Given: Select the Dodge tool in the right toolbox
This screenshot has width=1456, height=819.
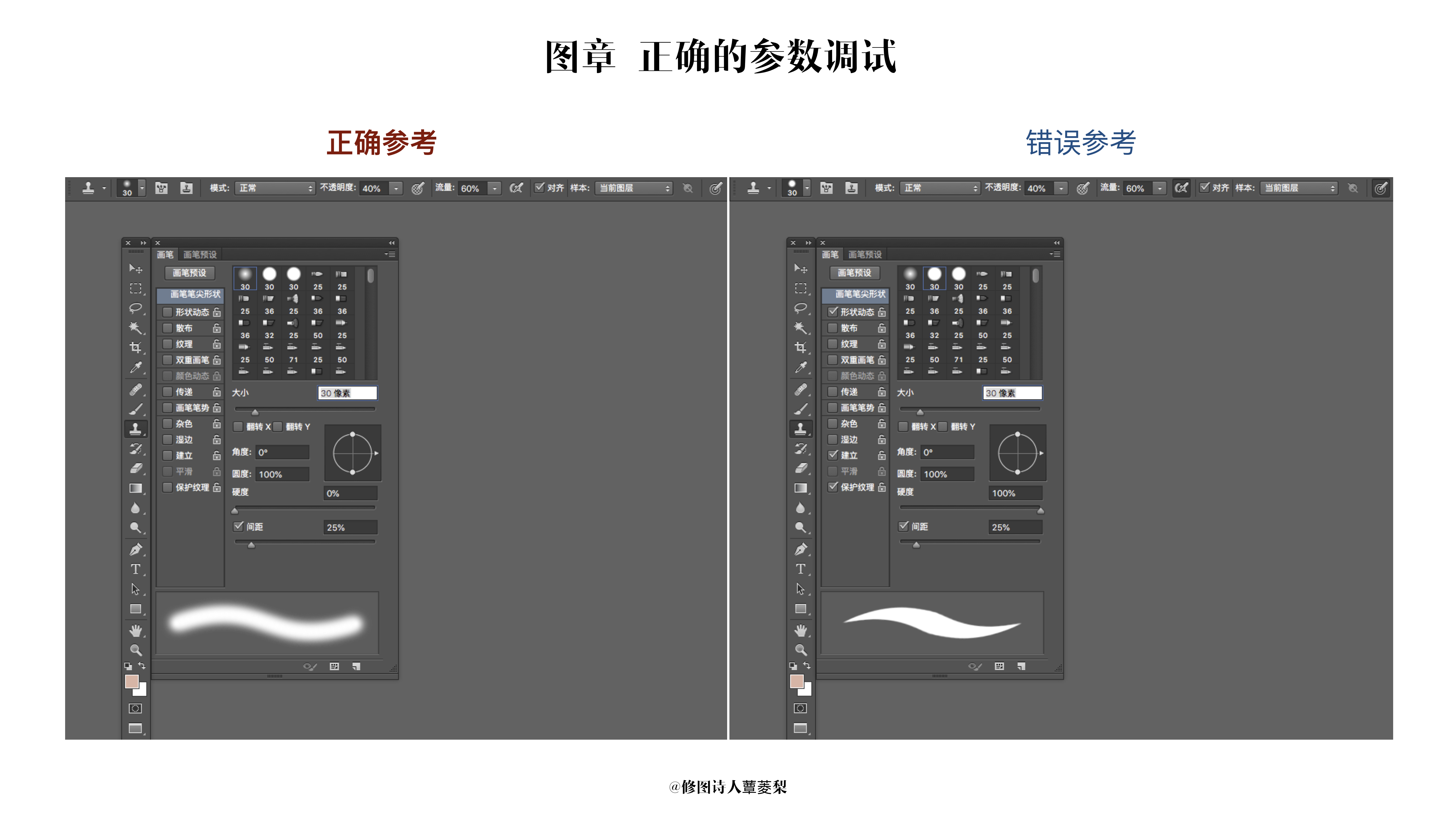Looking at the screenshot, I should tap(800, 528).
